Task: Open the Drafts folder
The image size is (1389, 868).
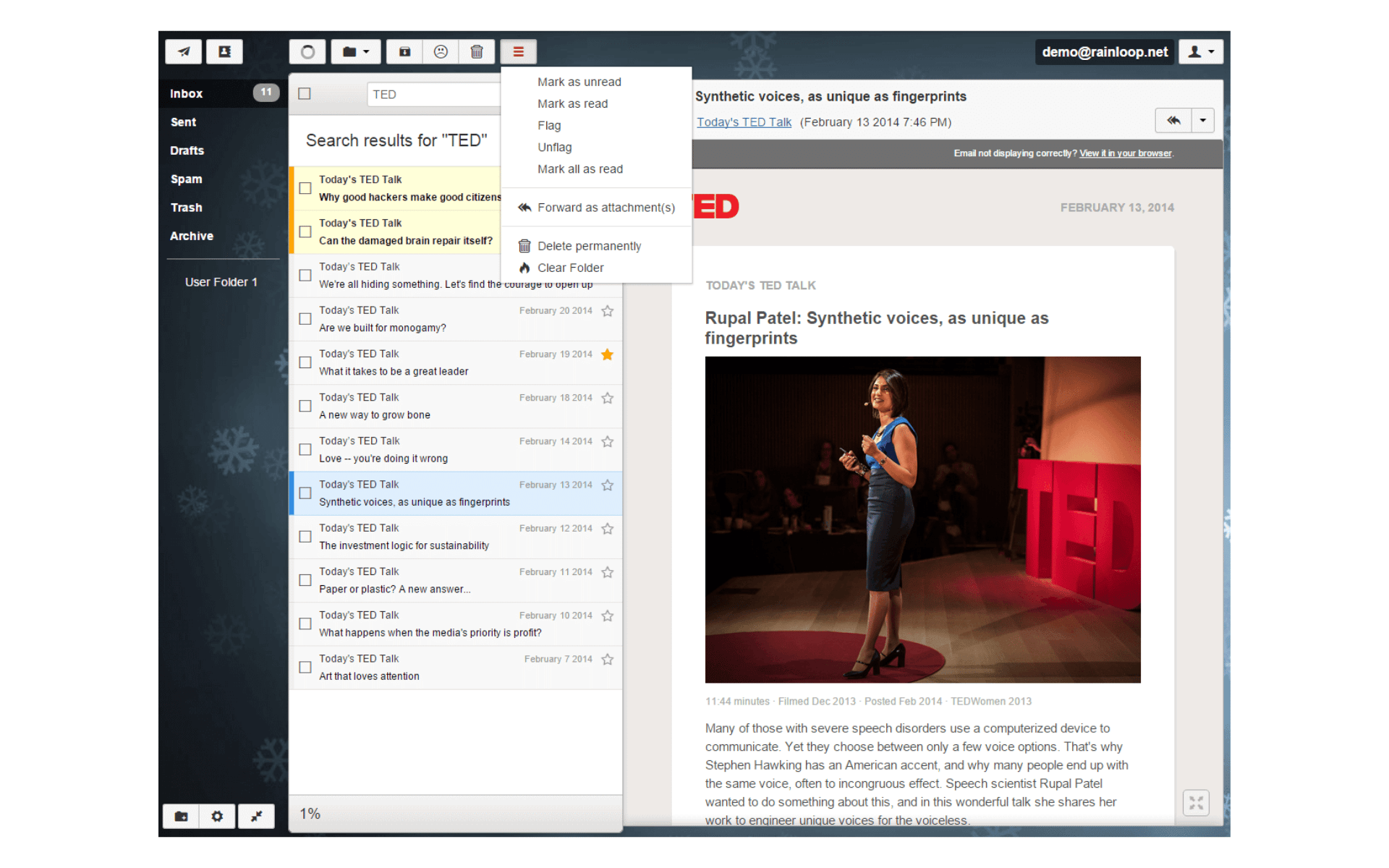Action: coord(224,150)
